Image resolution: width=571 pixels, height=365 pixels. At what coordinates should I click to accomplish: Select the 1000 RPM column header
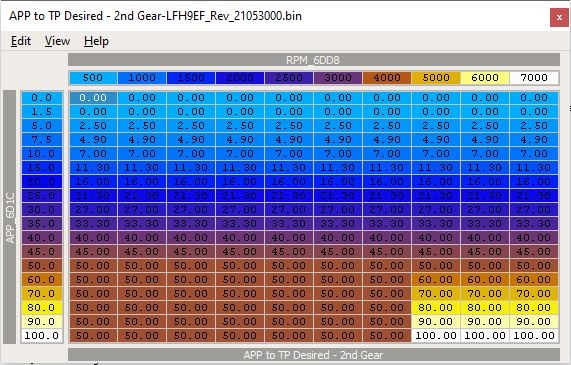[x=142, y=78]
